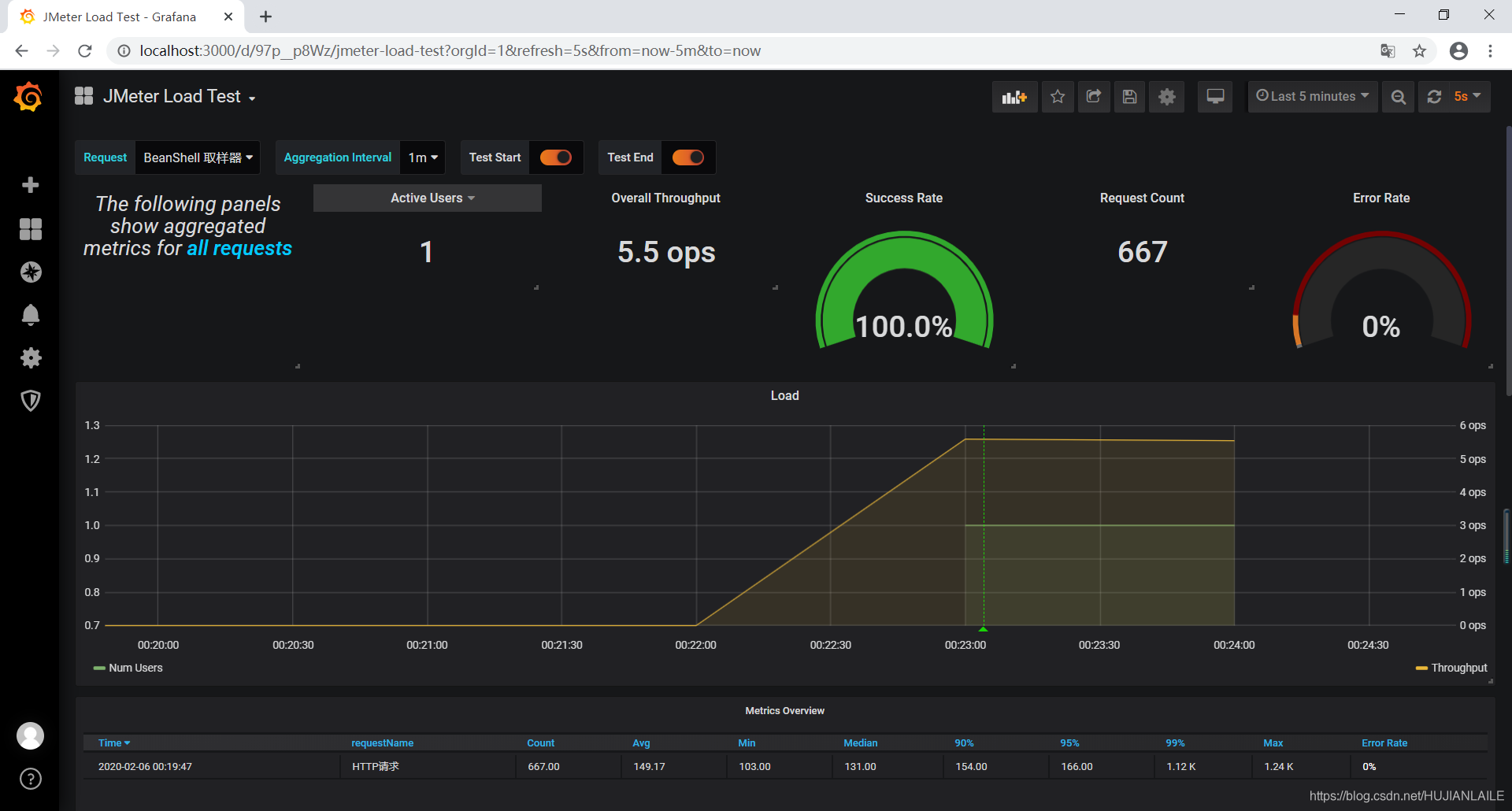Click the Error Rate panel title
Screen dimensions: 1512x811
coord(1381,198)
